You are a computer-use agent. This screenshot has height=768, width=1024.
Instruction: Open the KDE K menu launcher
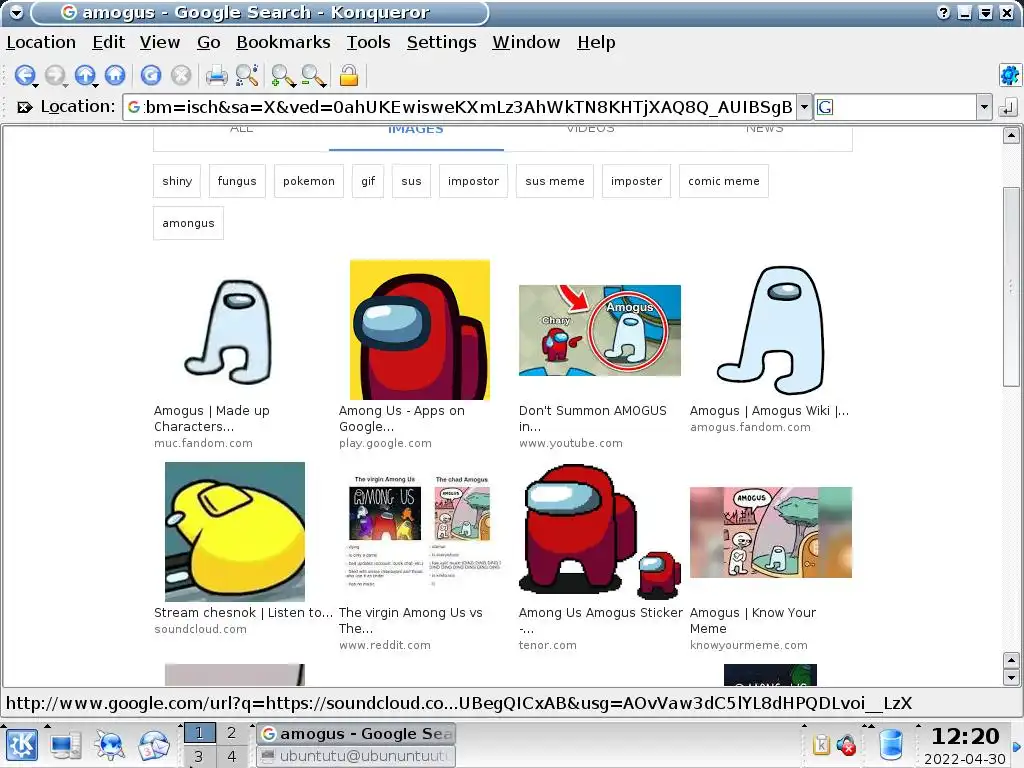22,745
